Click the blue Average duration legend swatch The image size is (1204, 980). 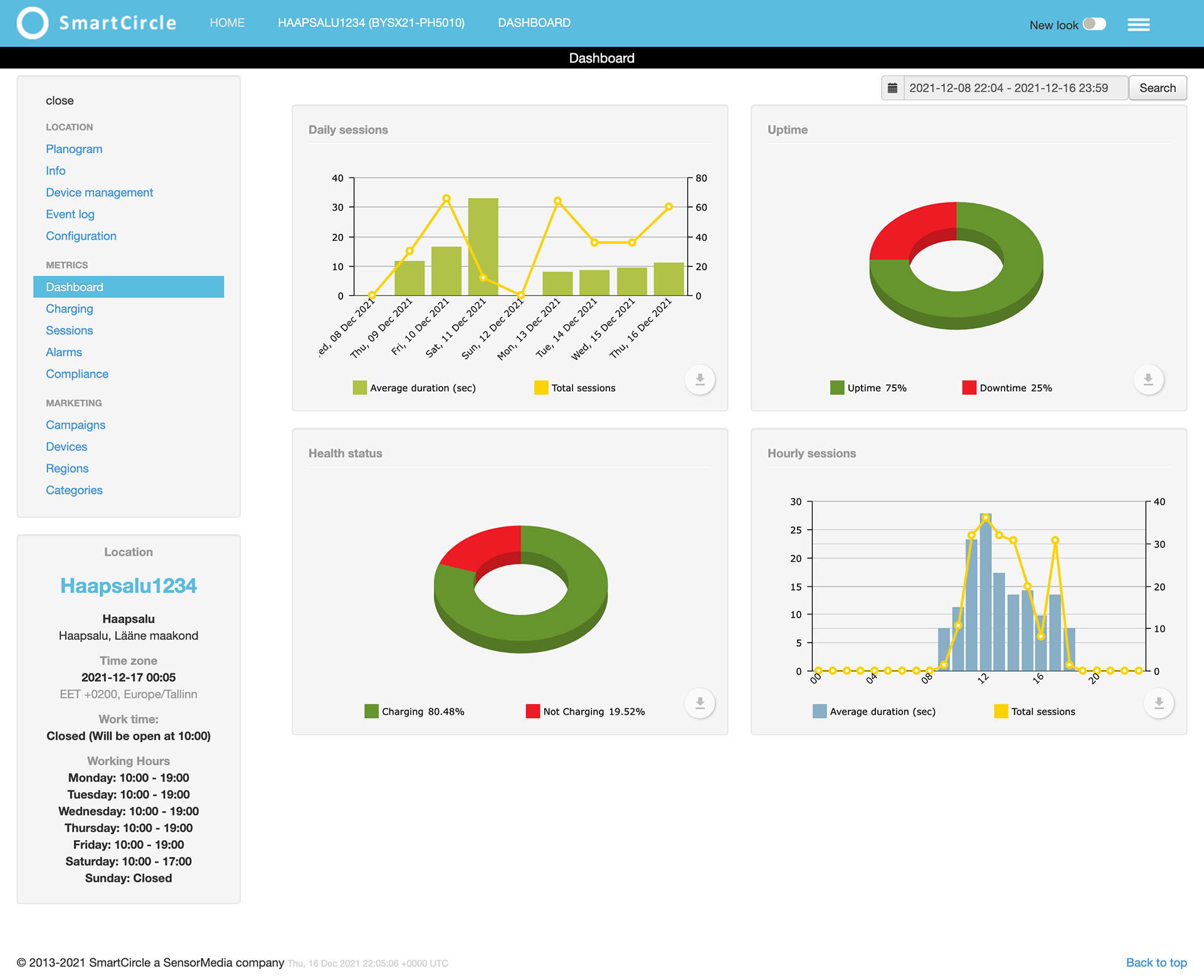[x=819, y=712]
